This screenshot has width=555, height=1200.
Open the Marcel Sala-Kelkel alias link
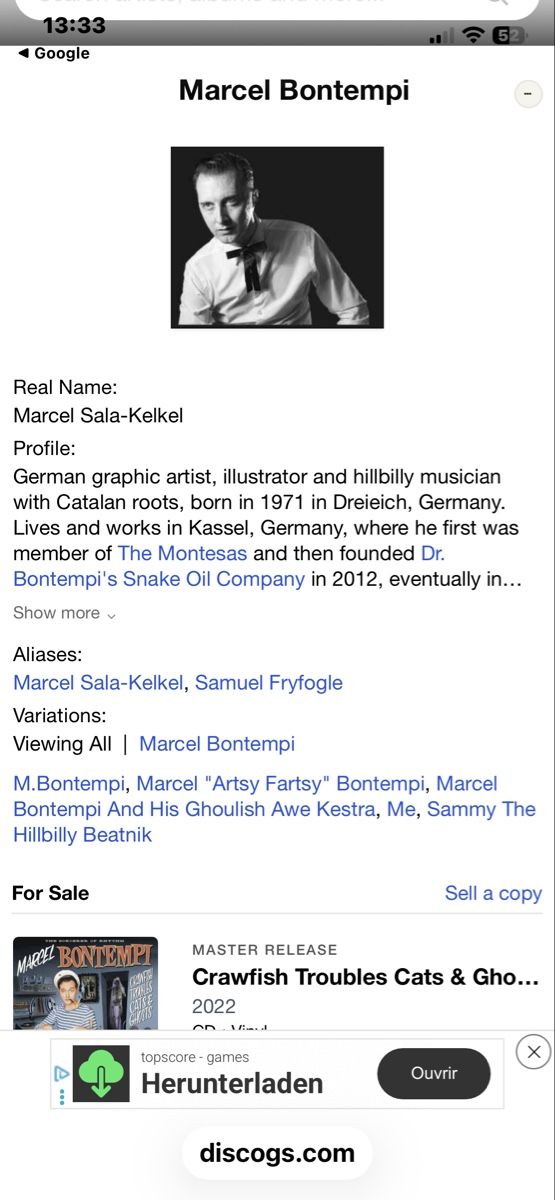(98, 683)
